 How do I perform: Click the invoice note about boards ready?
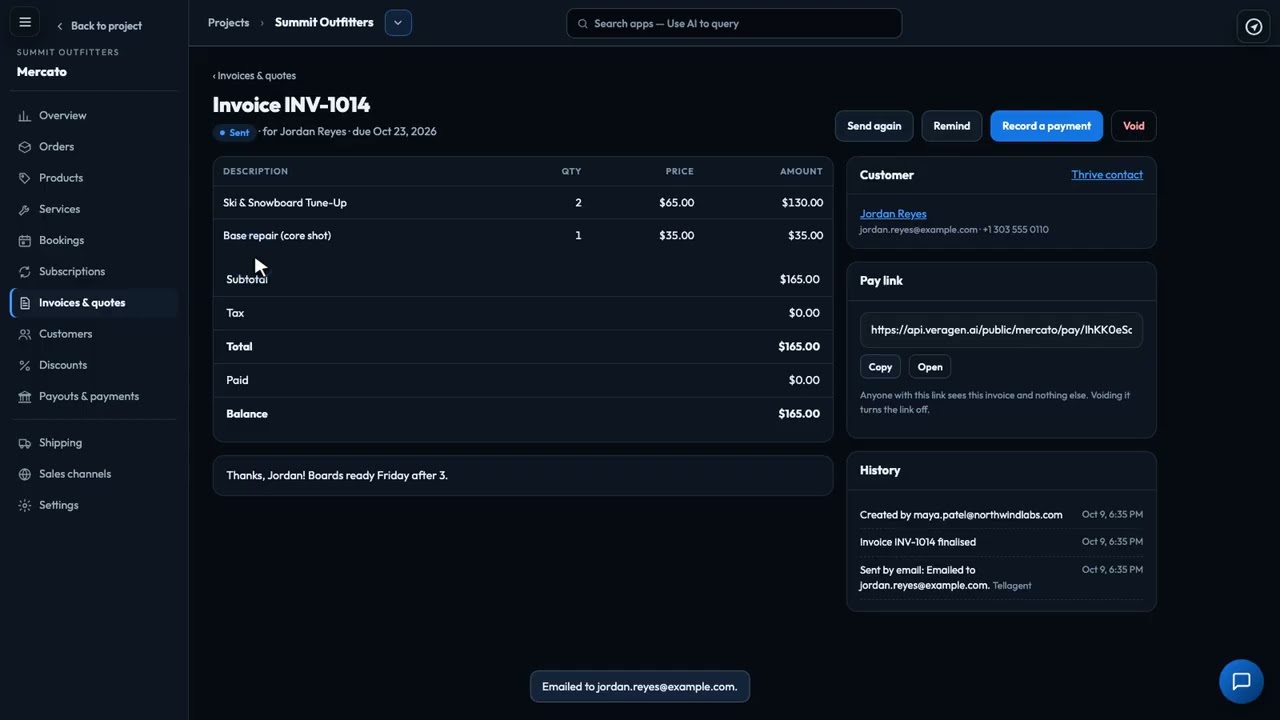tap(523, 476)
